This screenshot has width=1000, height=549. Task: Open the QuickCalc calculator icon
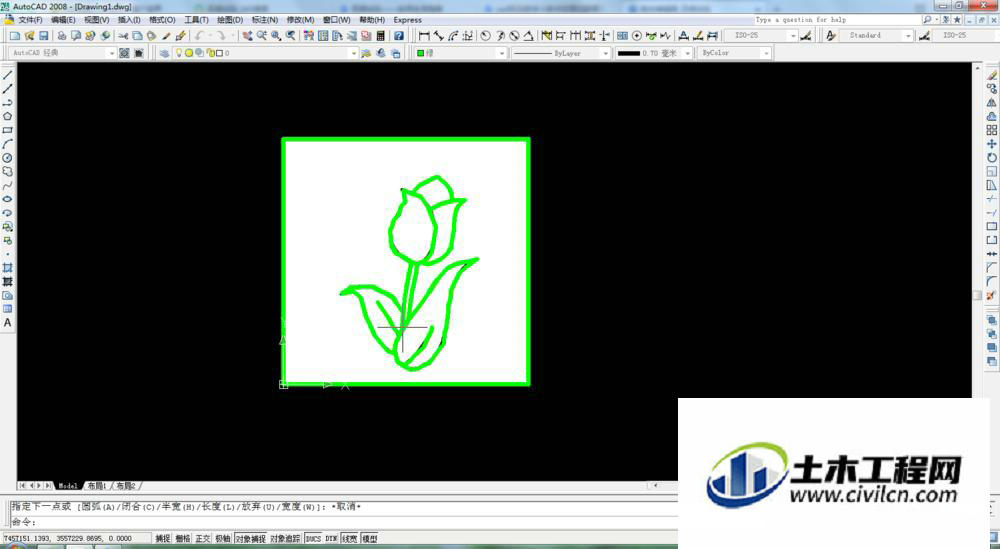(x=381, y=36)
